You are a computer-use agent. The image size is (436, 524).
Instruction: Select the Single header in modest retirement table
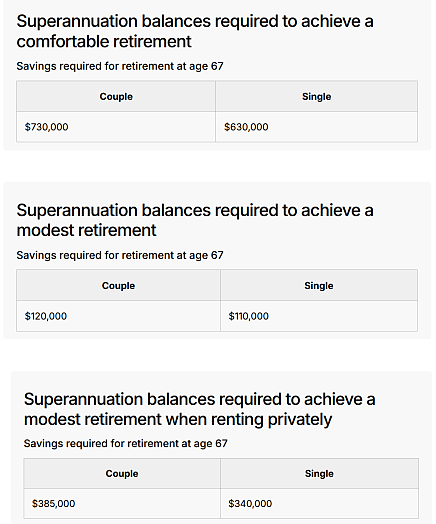[x=319, y=286]
